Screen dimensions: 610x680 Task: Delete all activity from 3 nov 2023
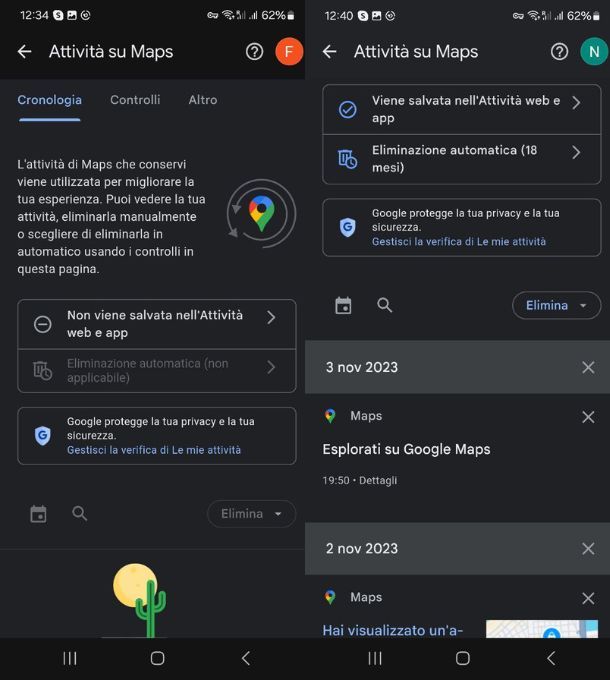tap(588, 367)
